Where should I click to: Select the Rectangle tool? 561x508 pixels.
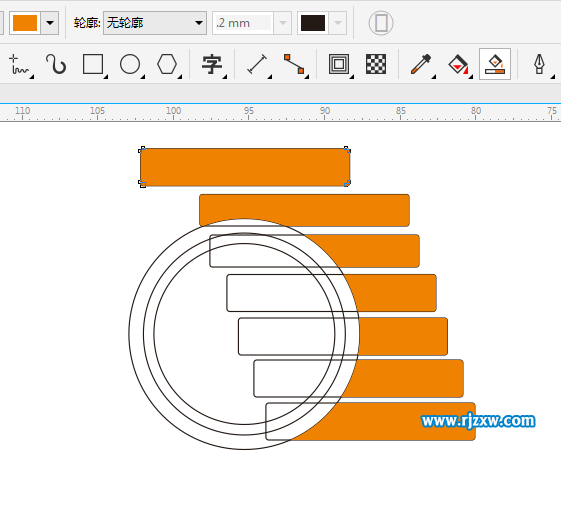[94, 64]
